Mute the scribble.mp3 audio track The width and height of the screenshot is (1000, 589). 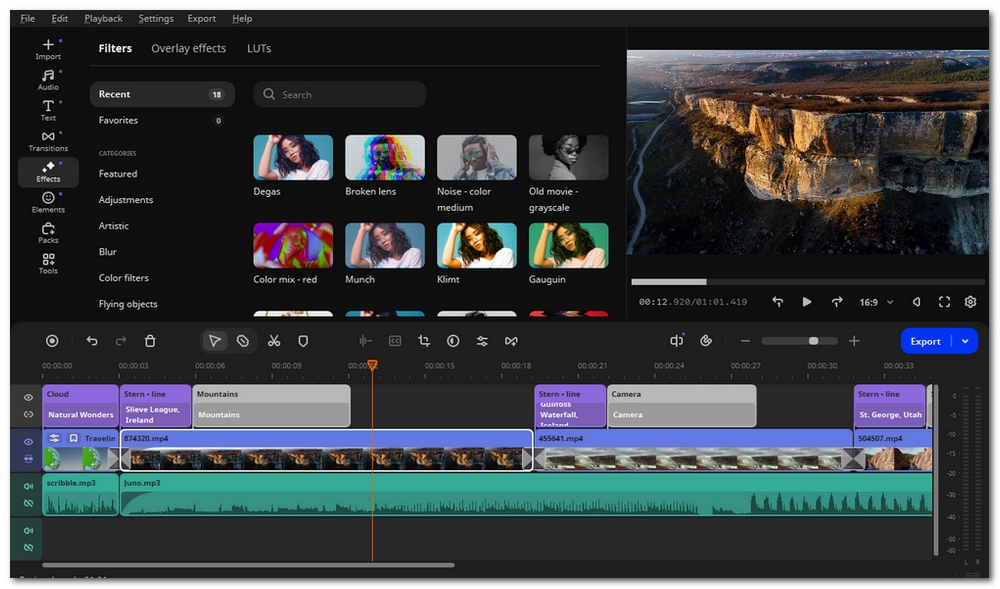(x=28, y=486)
